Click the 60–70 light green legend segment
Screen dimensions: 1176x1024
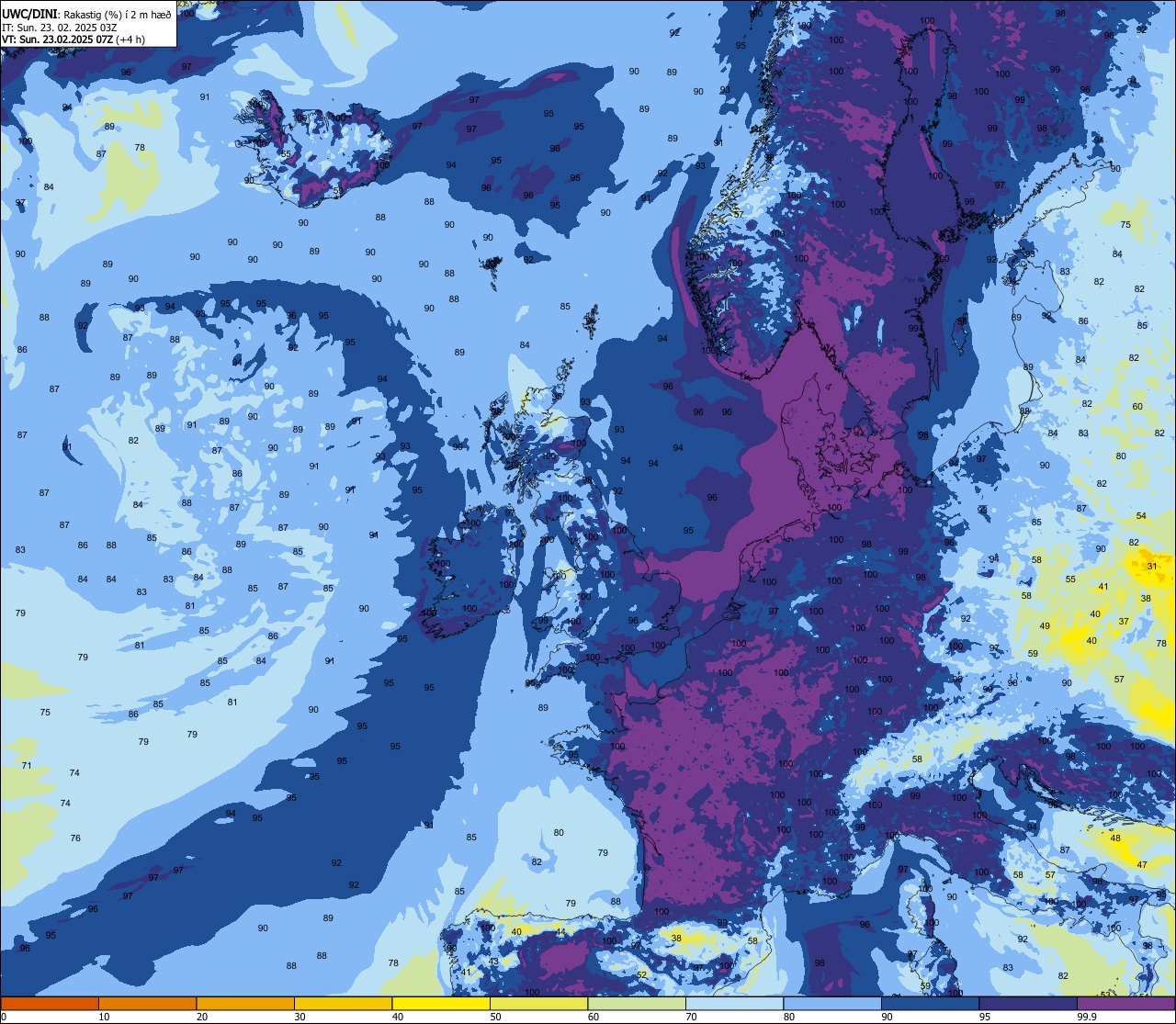pos(637,1003)
